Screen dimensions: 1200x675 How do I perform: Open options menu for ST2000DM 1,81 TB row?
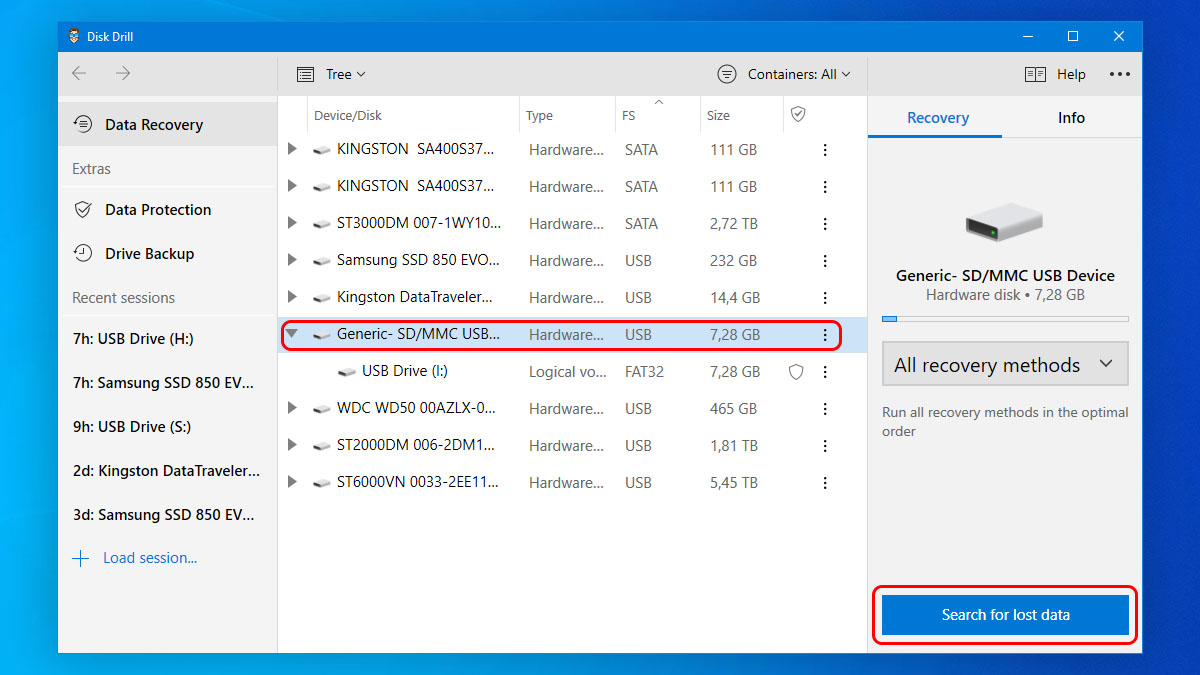pos(825,446)
